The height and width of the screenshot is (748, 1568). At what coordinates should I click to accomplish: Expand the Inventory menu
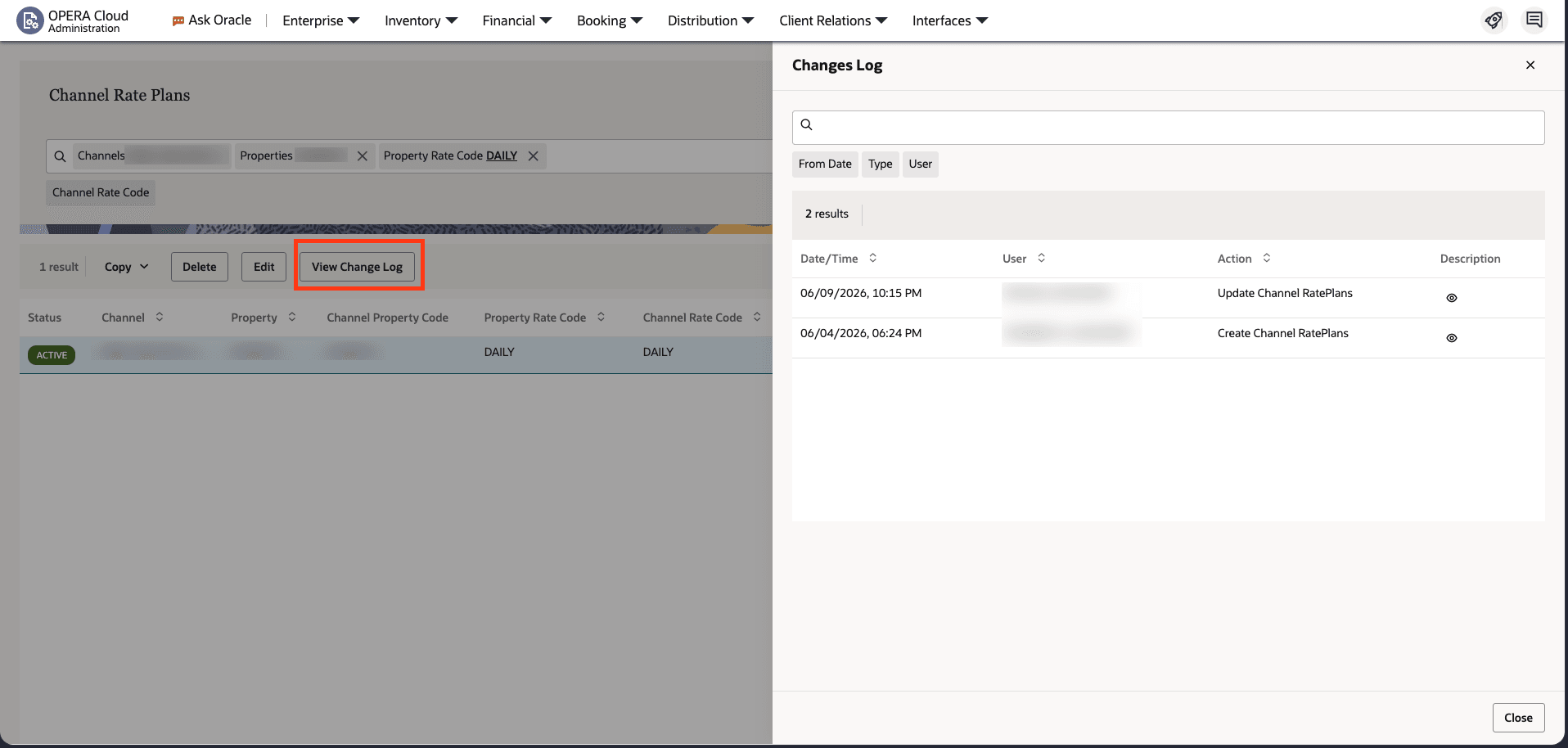coord(421,20)
